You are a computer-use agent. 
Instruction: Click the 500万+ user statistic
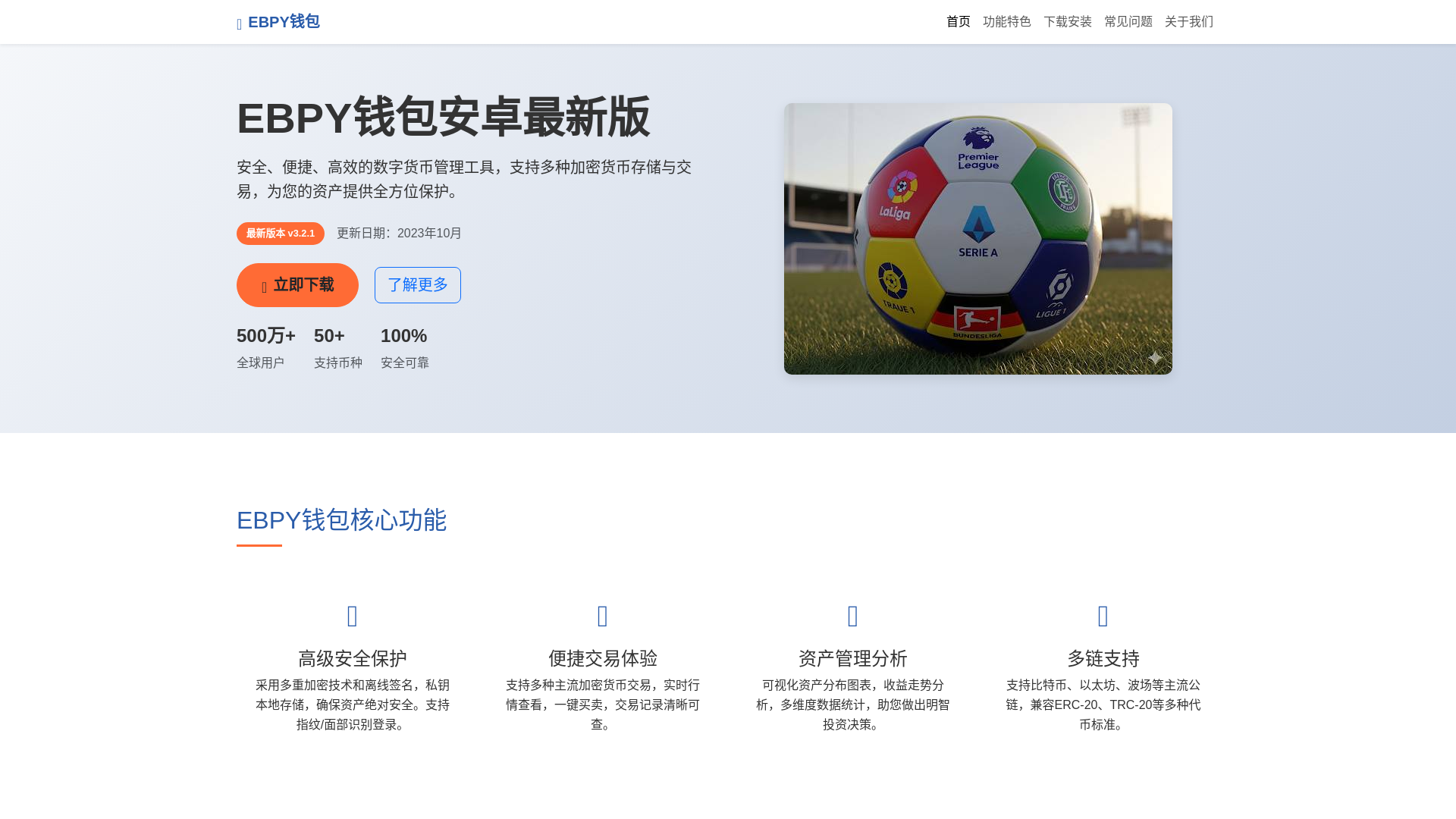pos(266,336)
